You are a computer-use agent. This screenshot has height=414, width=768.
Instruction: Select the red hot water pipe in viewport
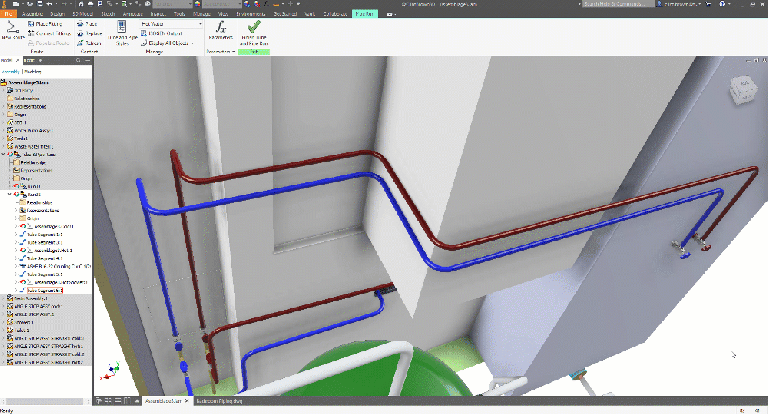coord(284,166)
